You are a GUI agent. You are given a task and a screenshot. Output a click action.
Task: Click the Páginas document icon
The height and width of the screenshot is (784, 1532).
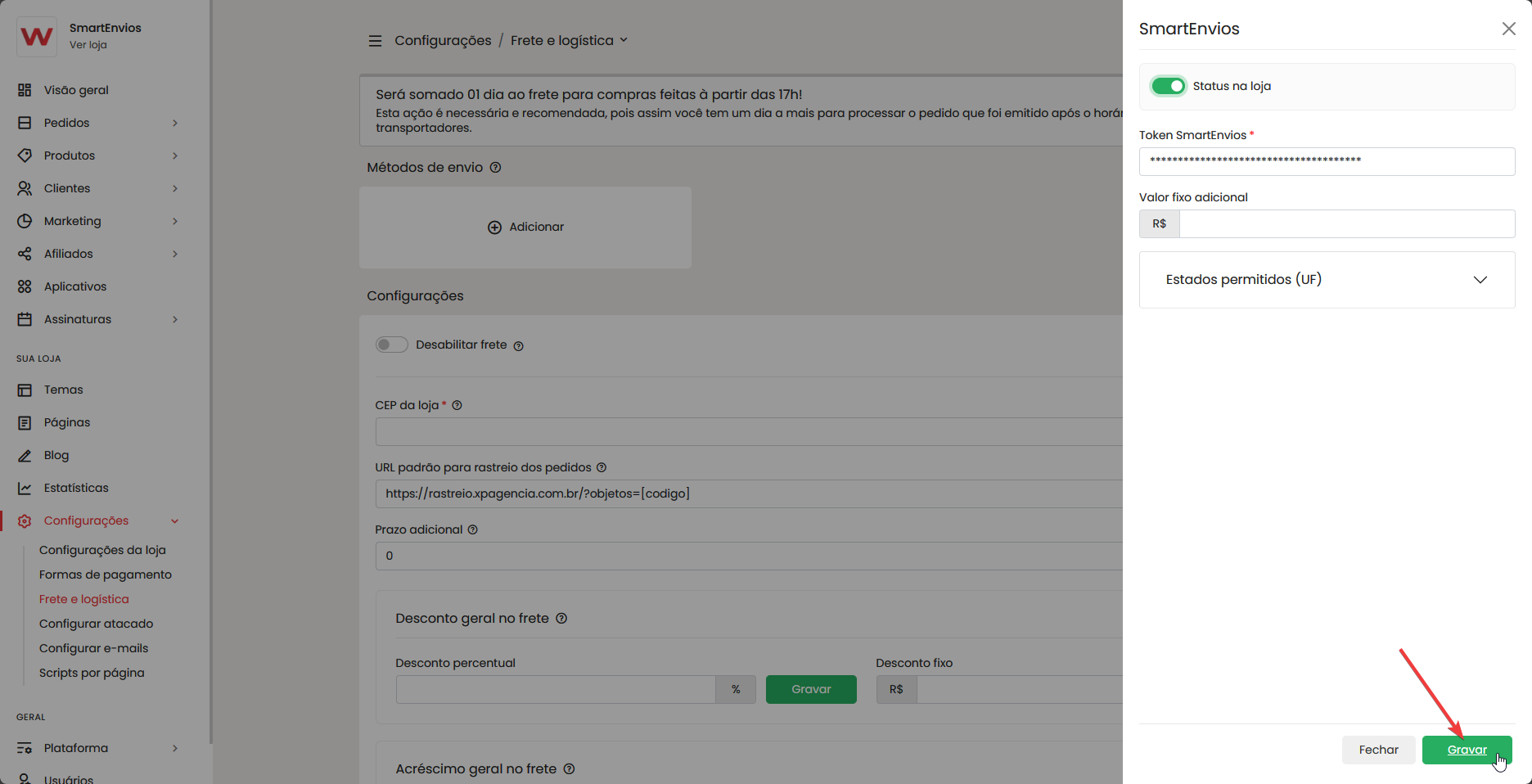[25, 422]
